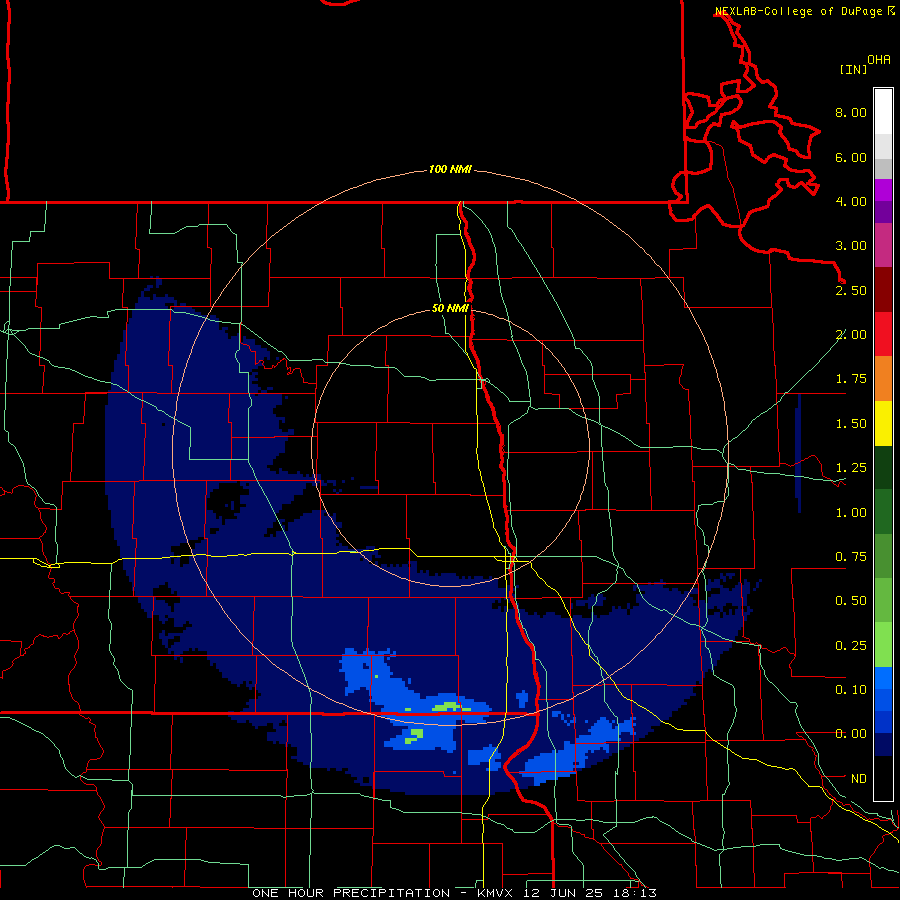Click the 0.25 legend value

point(851,646)
